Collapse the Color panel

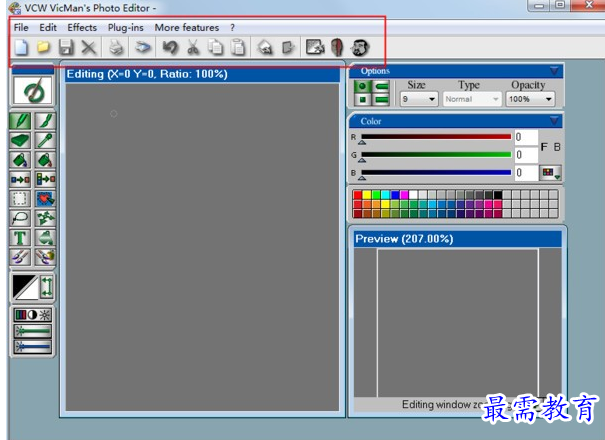click(x=554, y=121)
